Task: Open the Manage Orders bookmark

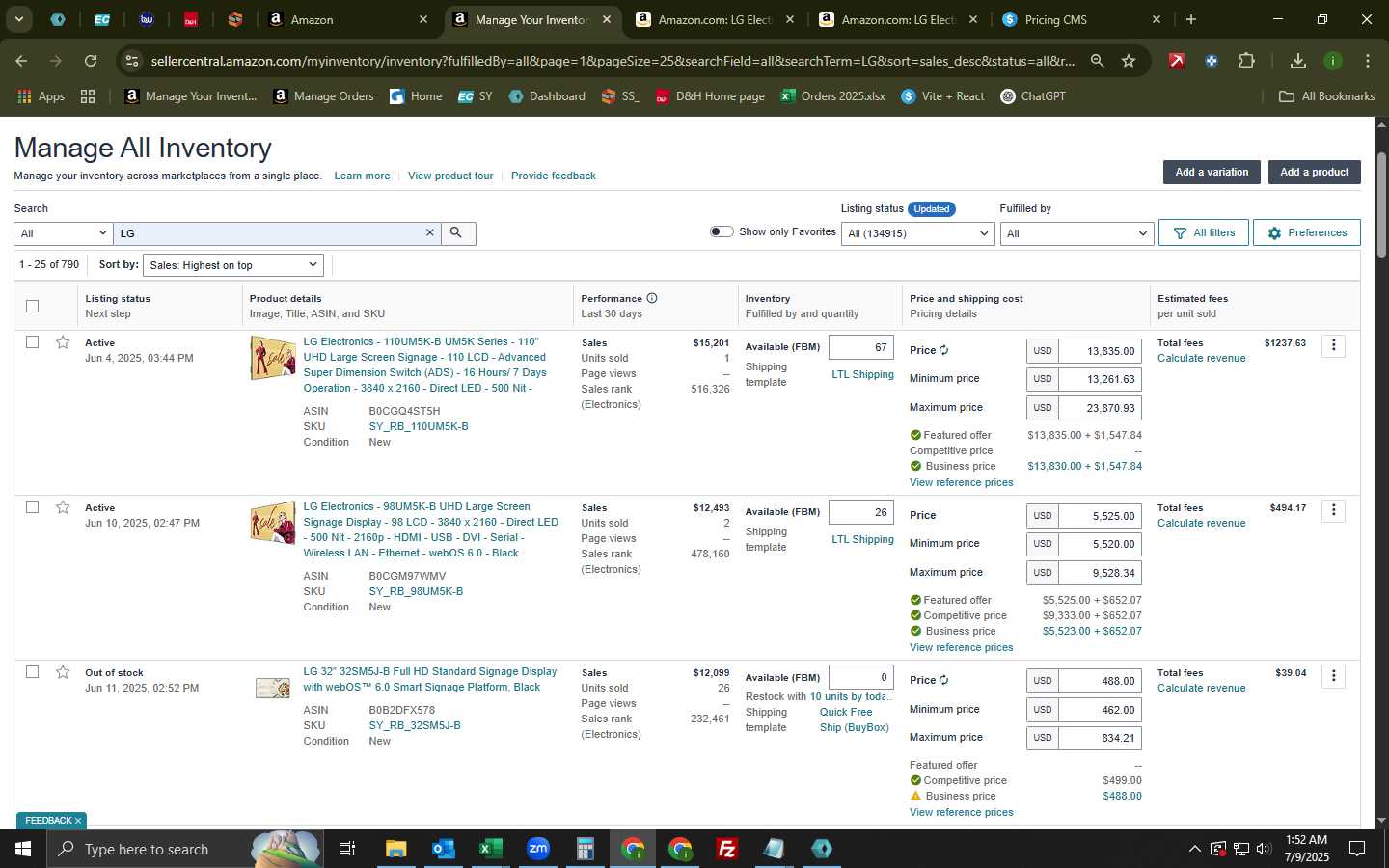Action: click(x=323, y=96)
